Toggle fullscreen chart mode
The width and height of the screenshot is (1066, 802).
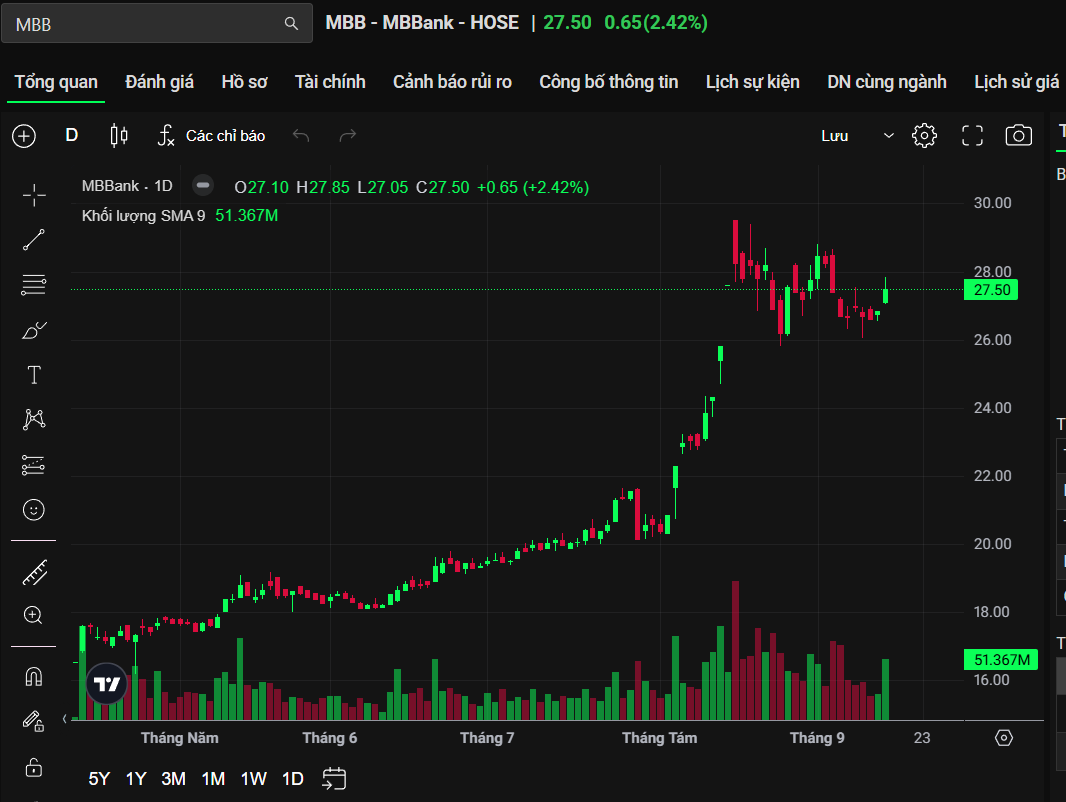click(x=972, y=136)
